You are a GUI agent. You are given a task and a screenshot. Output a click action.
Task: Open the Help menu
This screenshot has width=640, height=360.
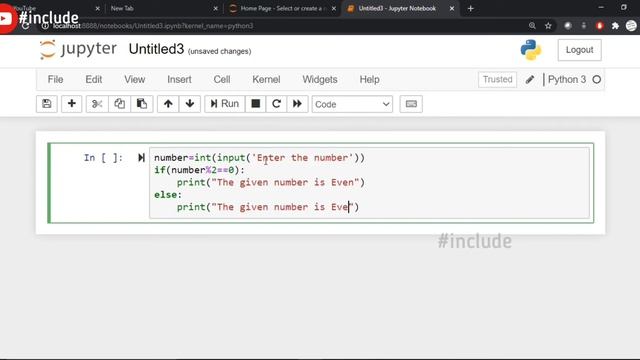pos(369,80)
